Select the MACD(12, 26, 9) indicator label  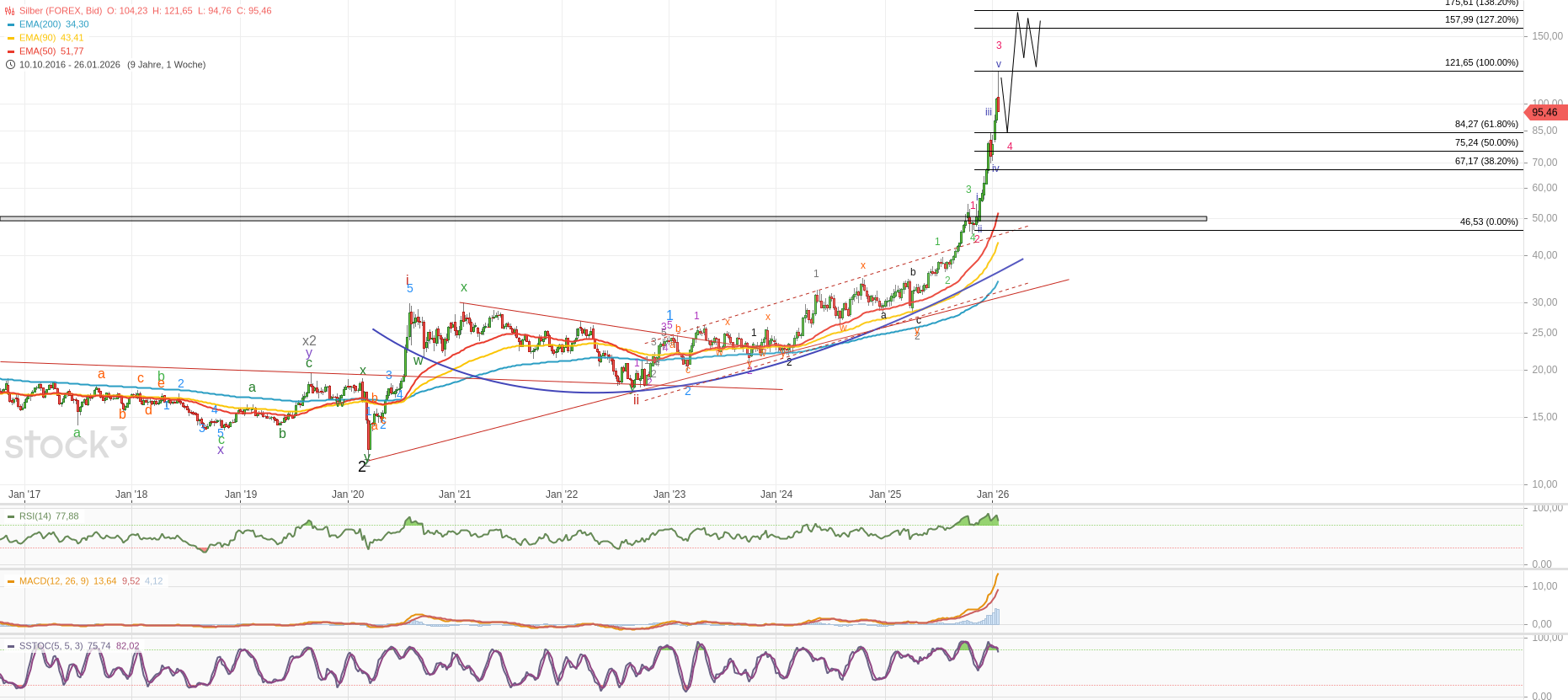coord(54,581)
